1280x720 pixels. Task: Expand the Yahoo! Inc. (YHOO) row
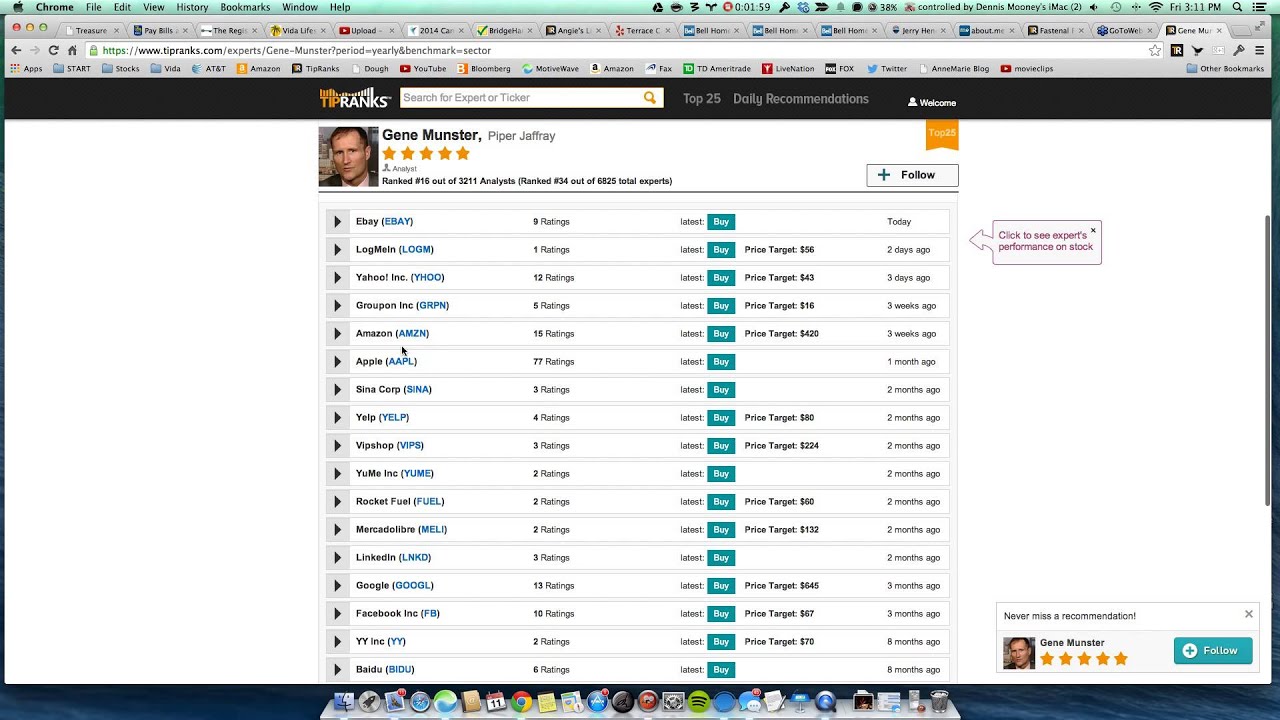tap(337, 278)
